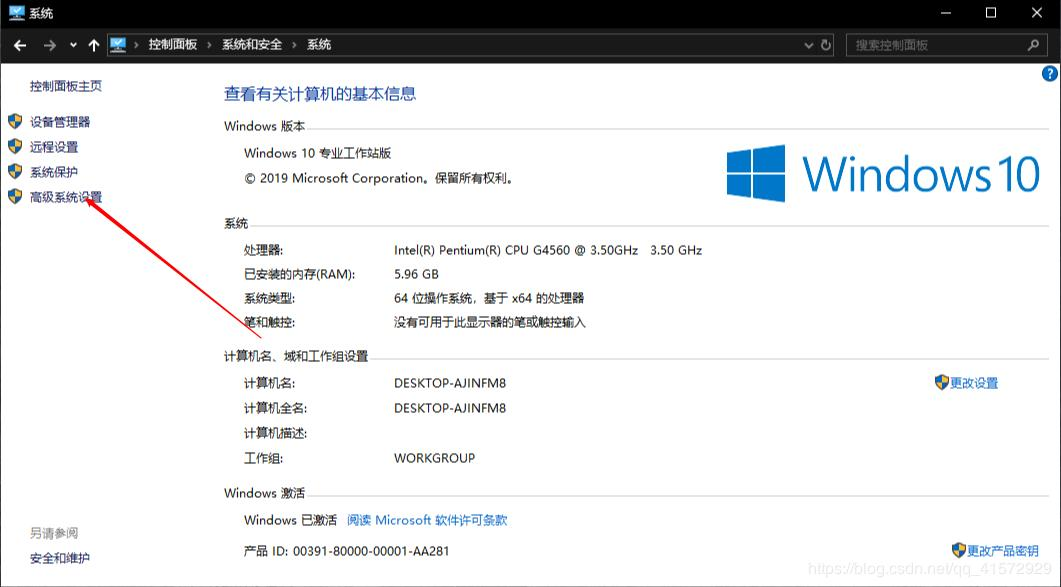The width and height of the screenshot is (1061, 587).
Task: Select 控制面板 in the breadcrumb
Action: (173, 45)
